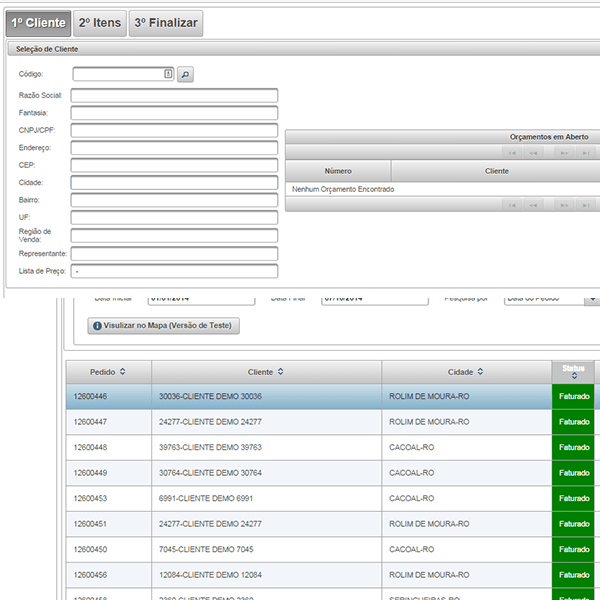
Task: Go to next page in top Orçamentos paginator
Action: pyautogui.click(x=564, y=153)
